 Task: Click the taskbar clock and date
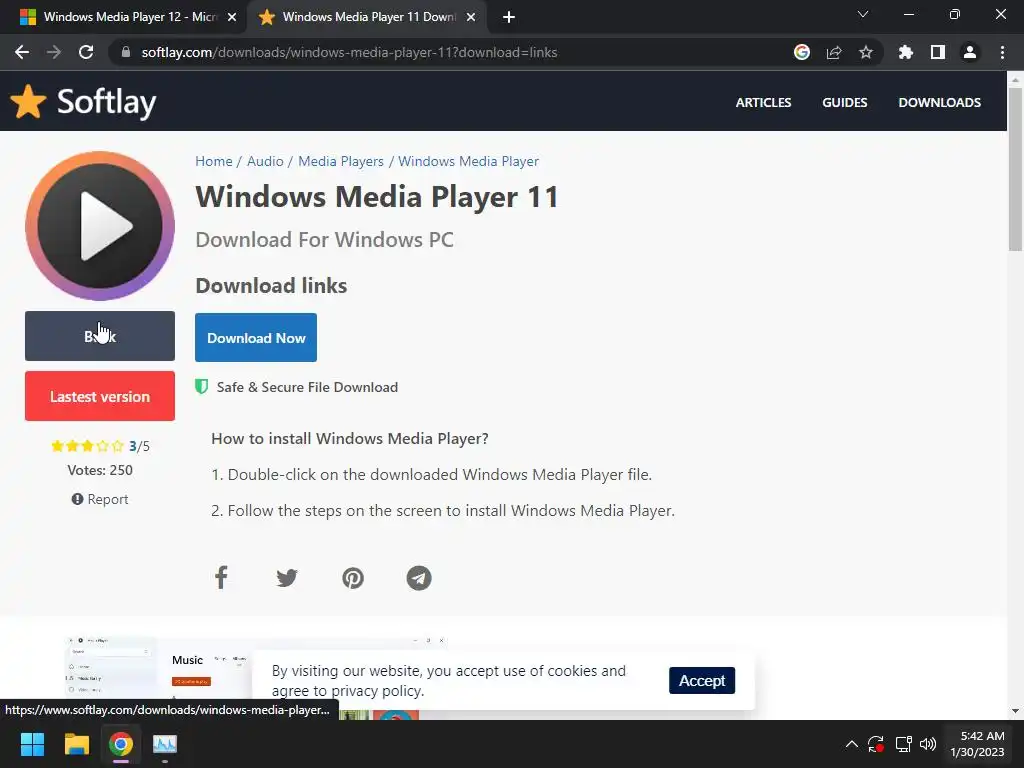coord(978,744)
